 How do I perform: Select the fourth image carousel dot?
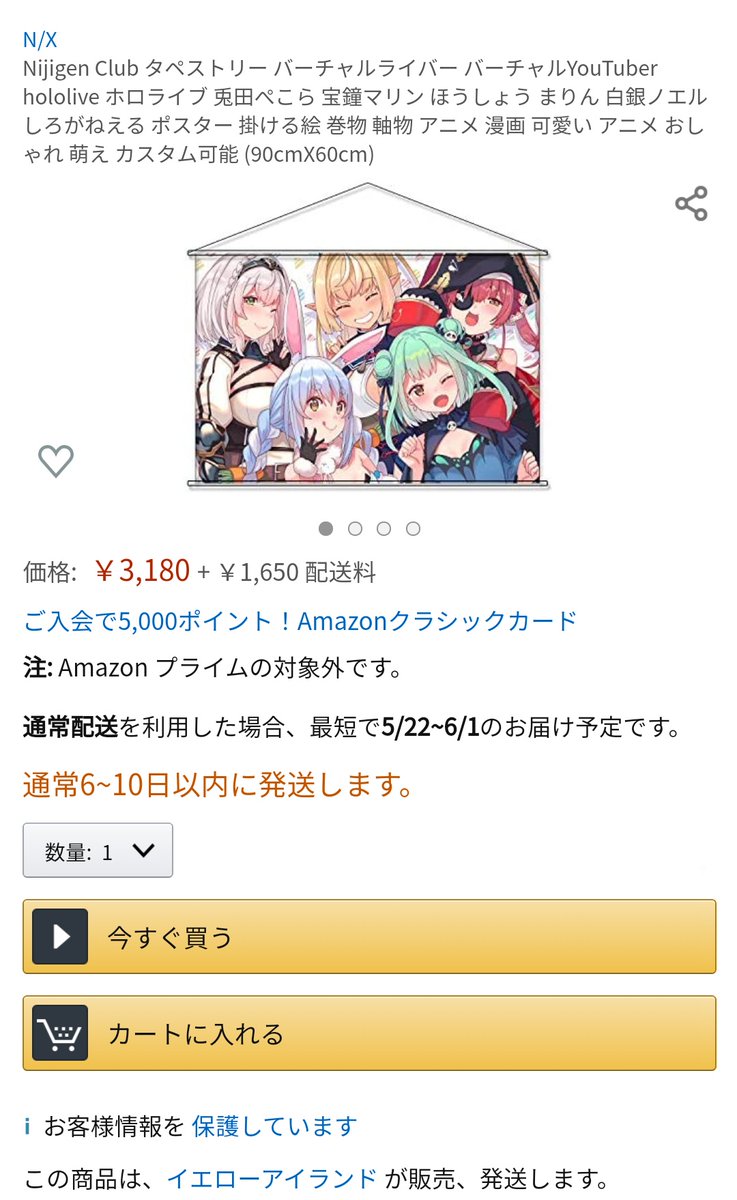coord(413,528)
